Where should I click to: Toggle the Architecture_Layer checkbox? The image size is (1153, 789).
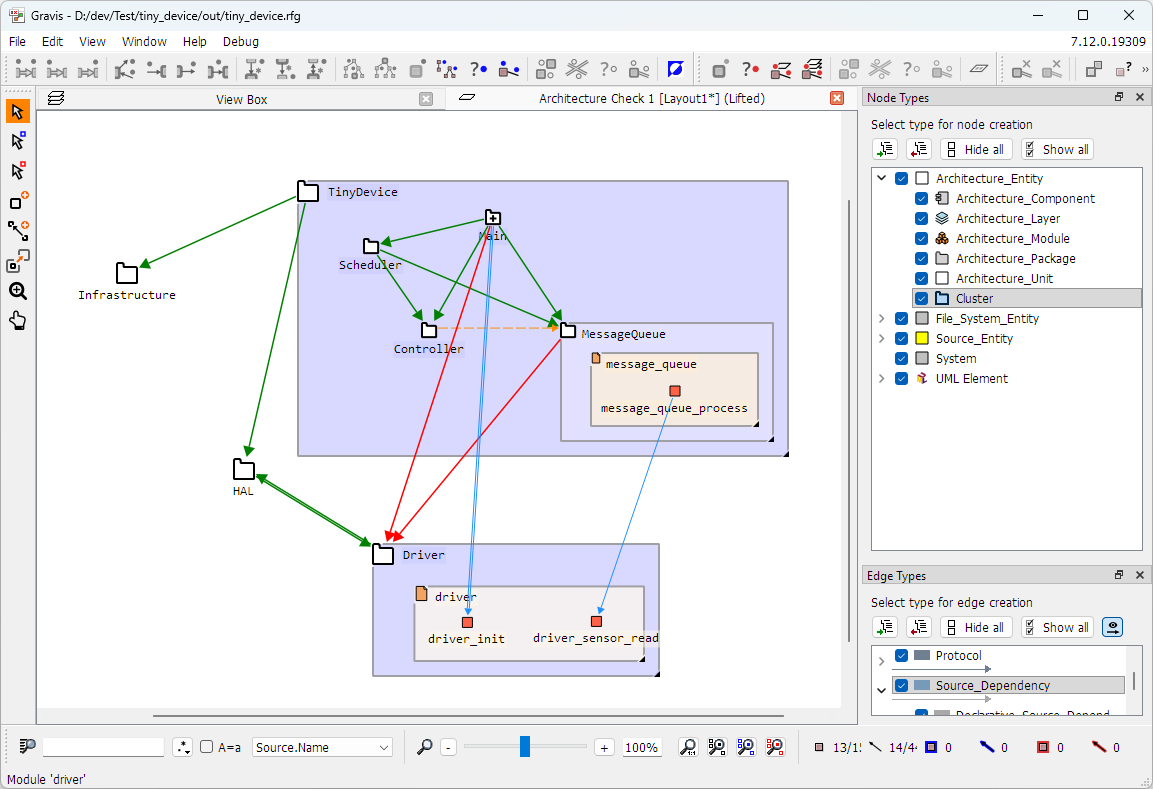921,218
